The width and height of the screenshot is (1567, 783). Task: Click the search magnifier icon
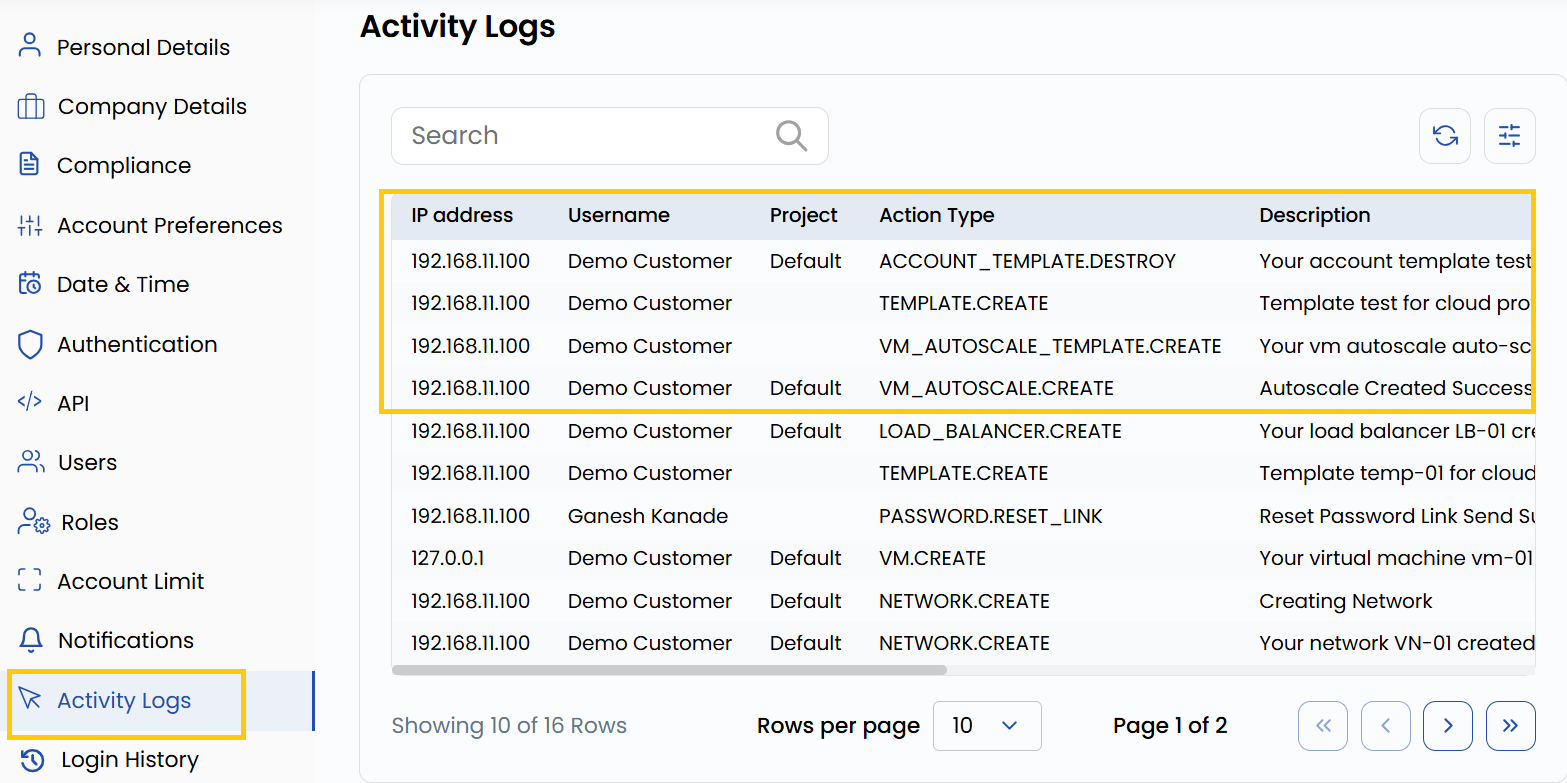(x=790, y=135)
